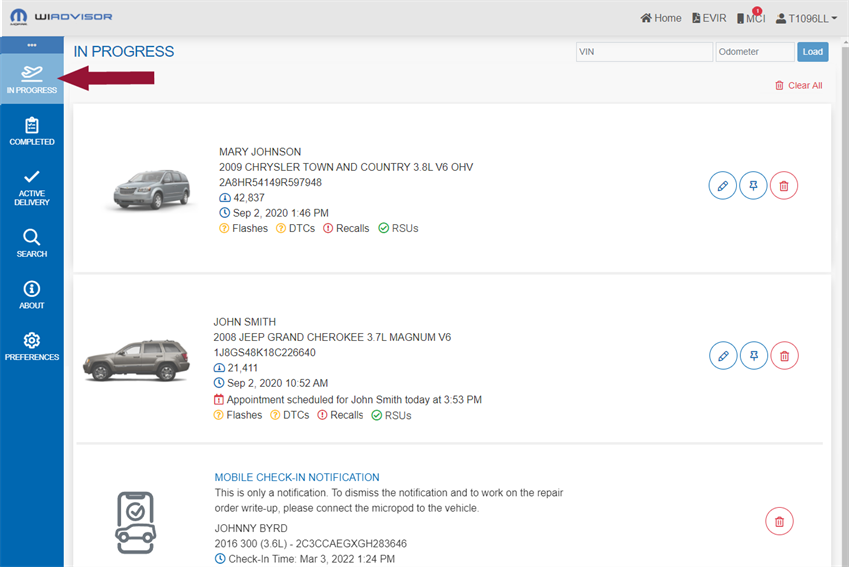
Task: Click Flashes status for Mary Johnson
Action: 243,229
